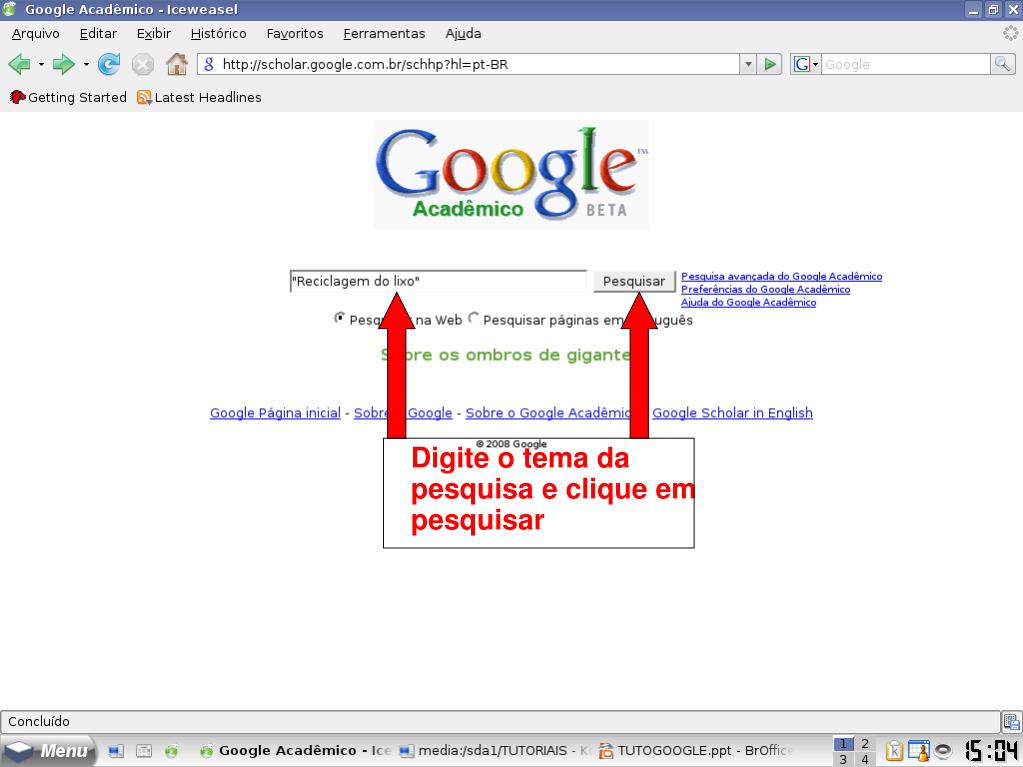Select 'Pesquisar páginas em Português' radio button
Image resolution: width=1023 pixels, height=767 pixels.
point(474,318)
